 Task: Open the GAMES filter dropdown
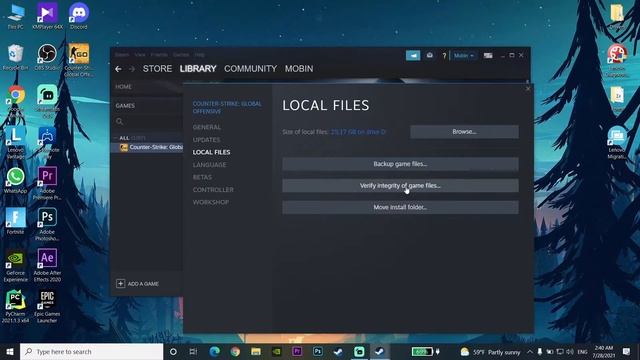pos(125,106)
